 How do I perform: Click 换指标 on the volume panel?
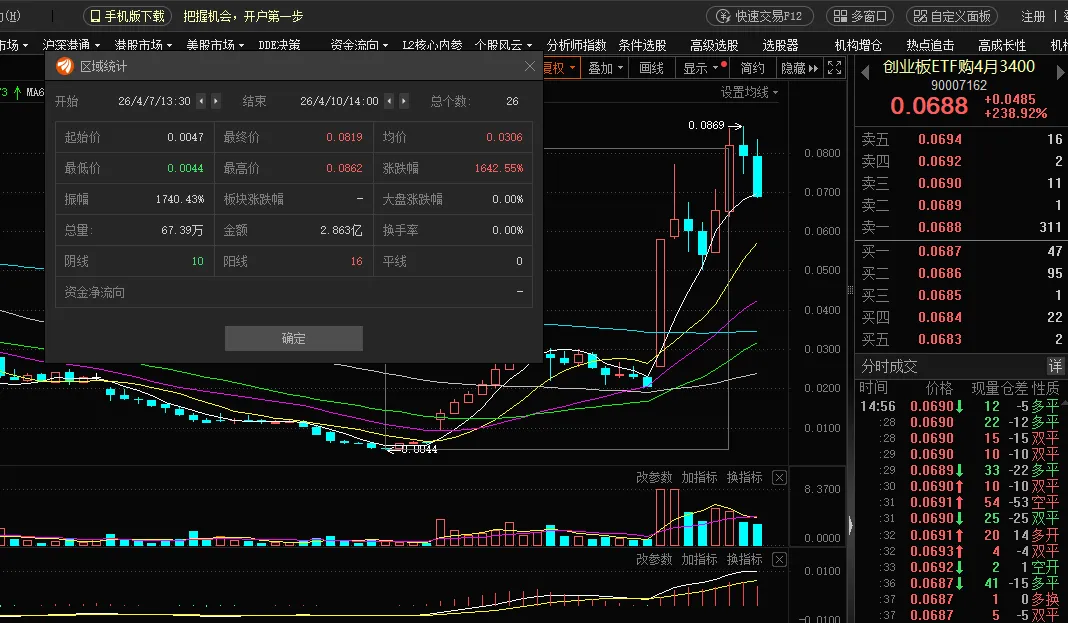tap(744, 477)
